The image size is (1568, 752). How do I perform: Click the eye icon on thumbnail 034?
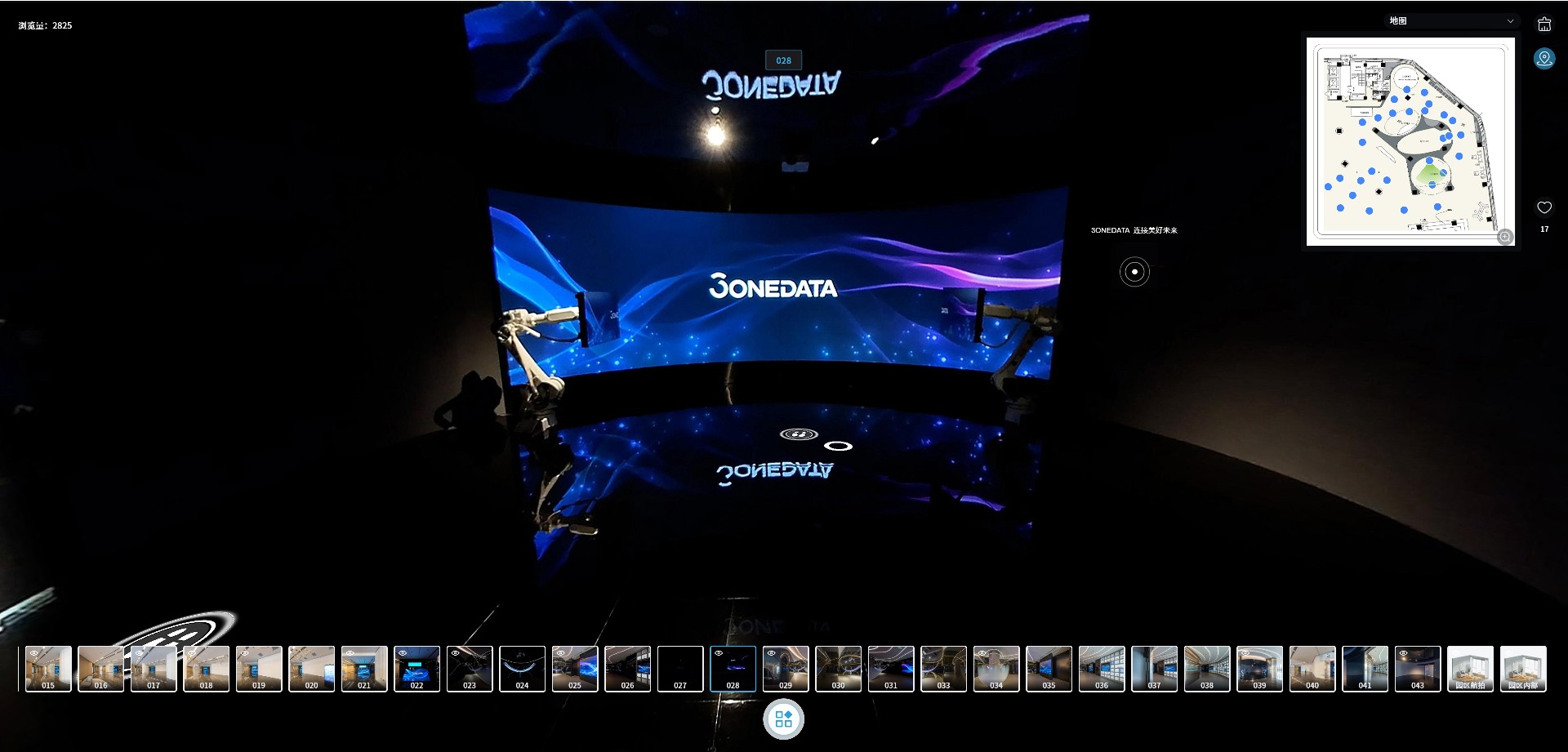click(x=982, y=653)
